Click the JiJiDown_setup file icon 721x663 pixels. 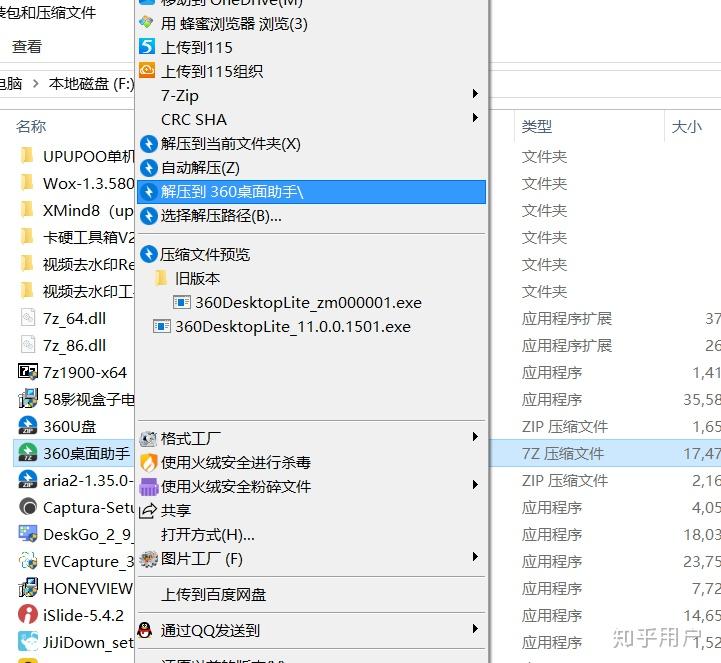[28, 641]
